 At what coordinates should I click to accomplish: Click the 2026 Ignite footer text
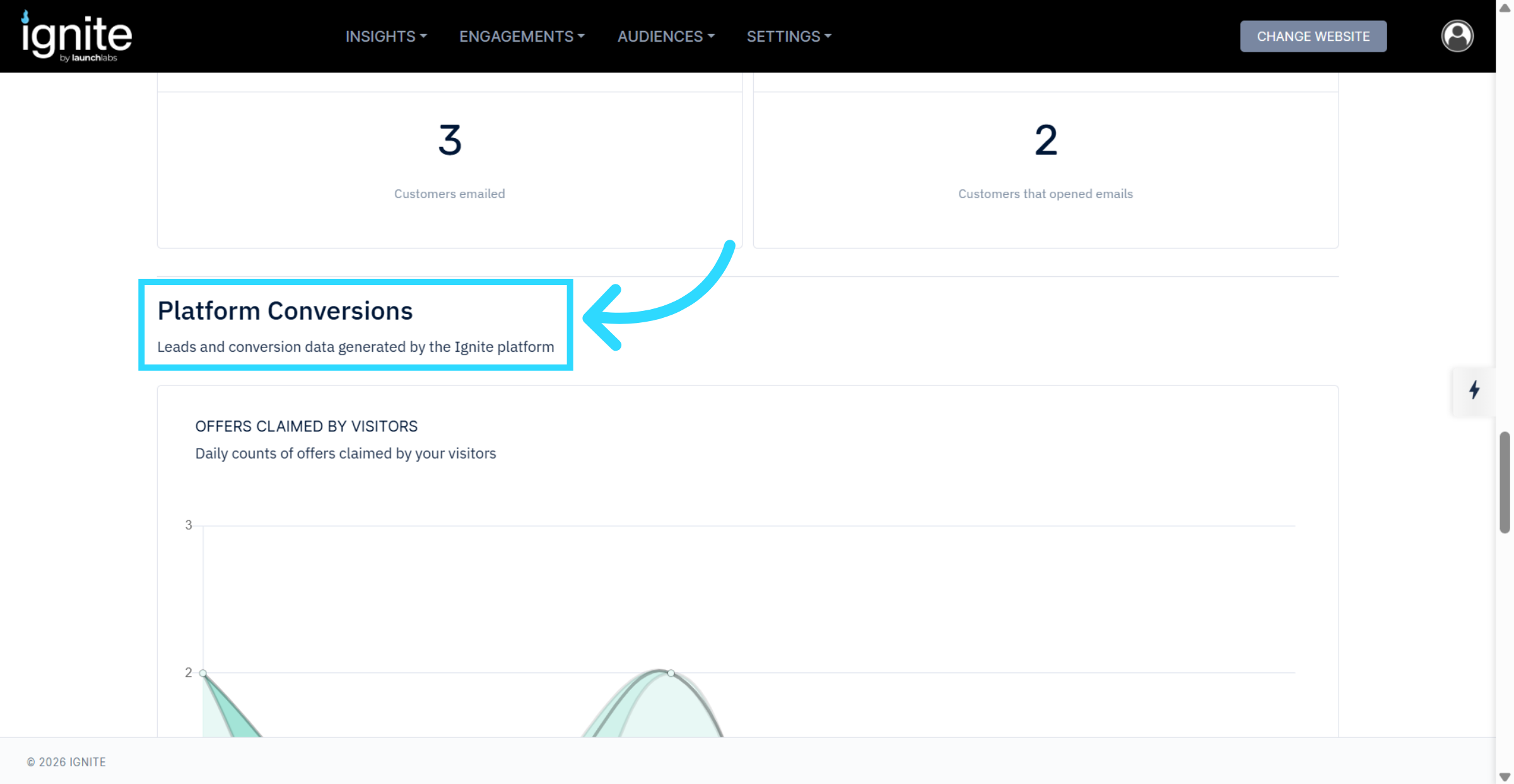[66, 762]
